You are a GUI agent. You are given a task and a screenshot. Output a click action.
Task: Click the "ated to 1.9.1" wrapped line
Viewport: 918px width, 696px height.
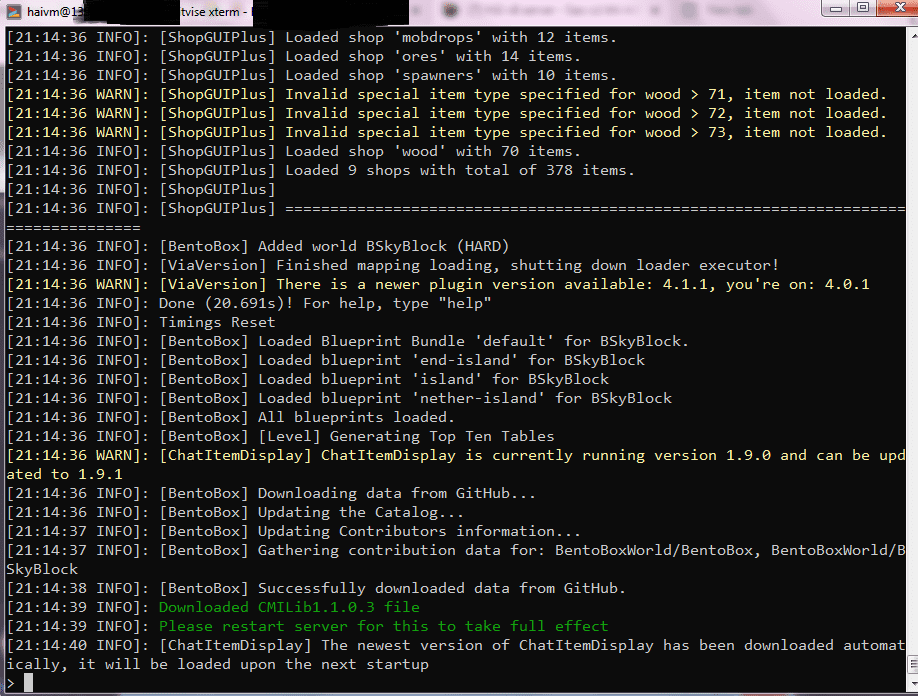64,474
